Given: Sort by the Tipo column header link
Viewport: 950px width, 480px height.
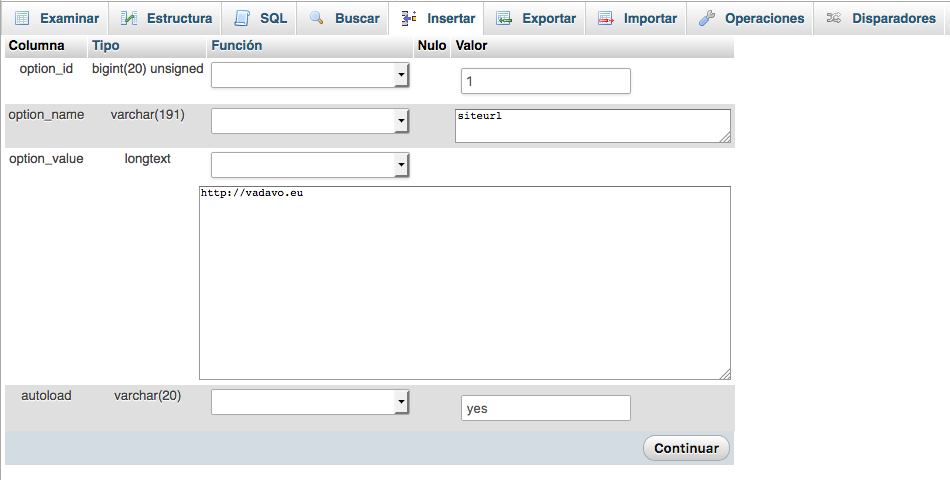Looking at the screenshot, I should [105, 45].
